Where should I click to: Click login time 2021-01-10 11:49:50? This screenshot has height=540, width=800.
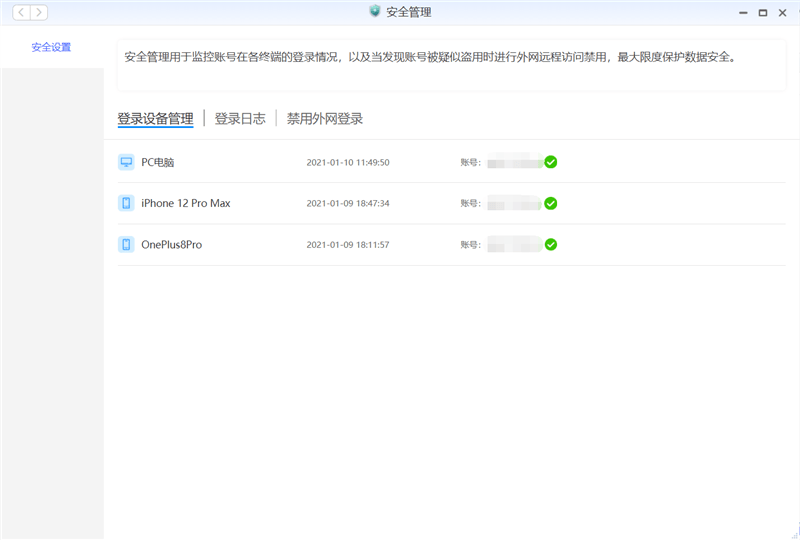click(348, 162)
